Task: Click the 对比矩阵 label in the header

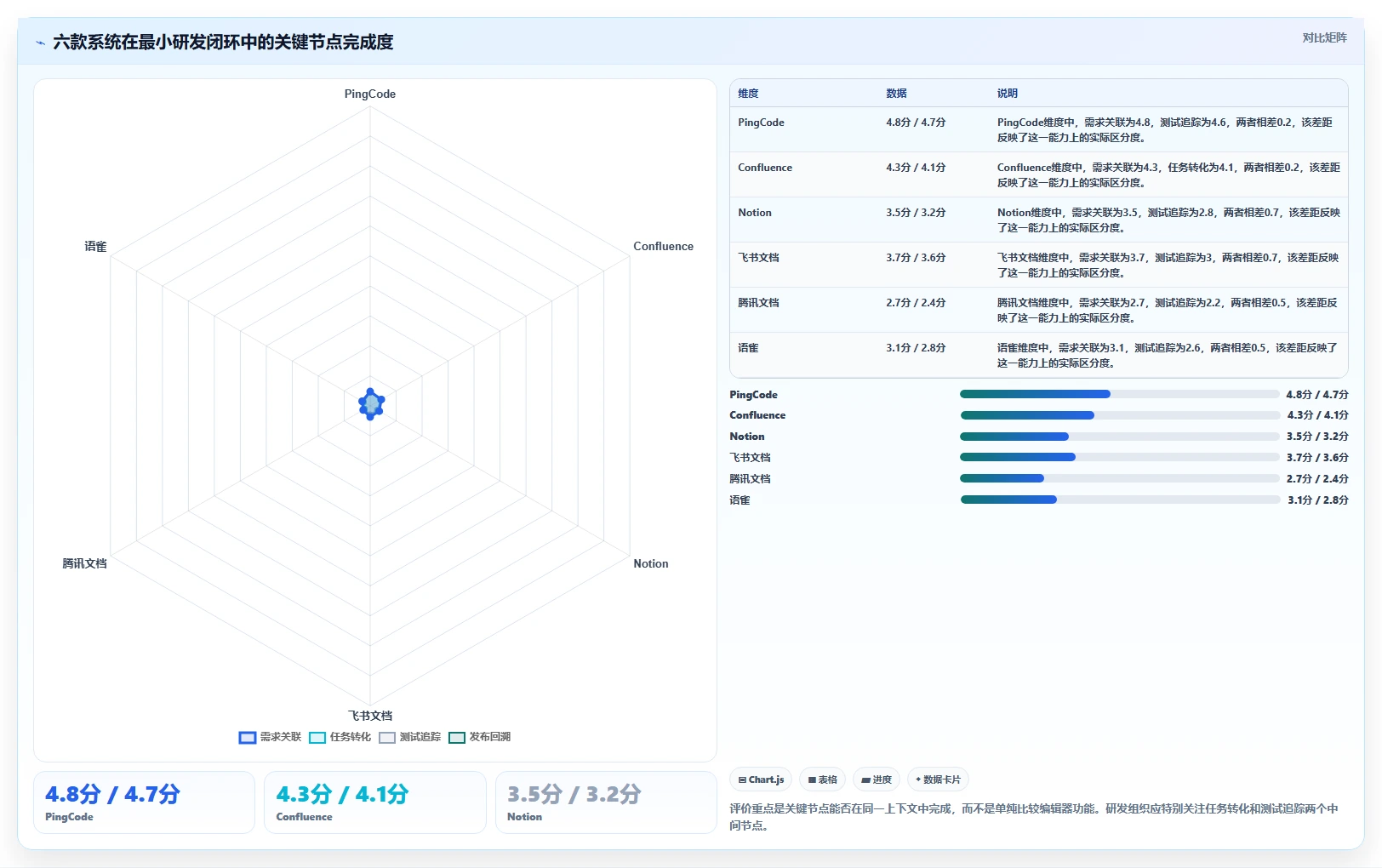Action: (1324, 37)
